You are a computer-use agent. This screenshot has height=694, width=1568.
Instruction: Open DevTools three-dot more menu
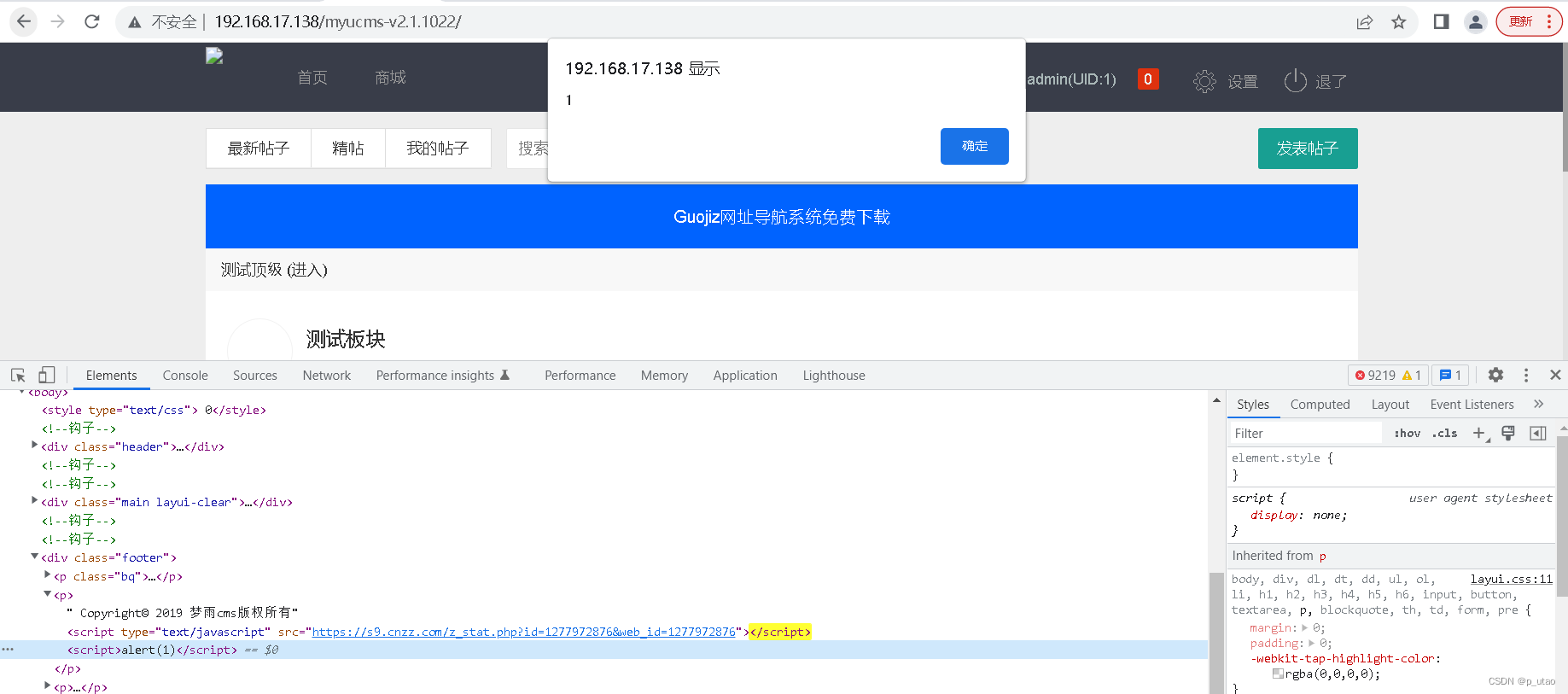1526,375
